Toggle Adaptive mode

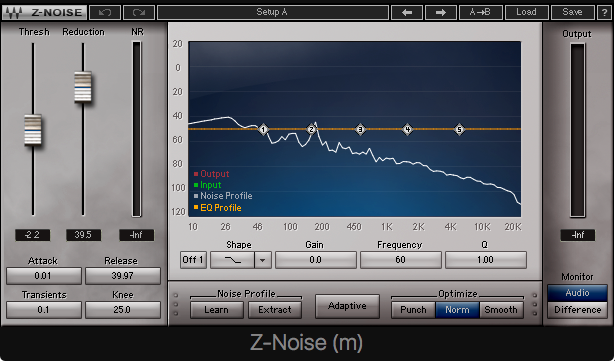[347, 306]
